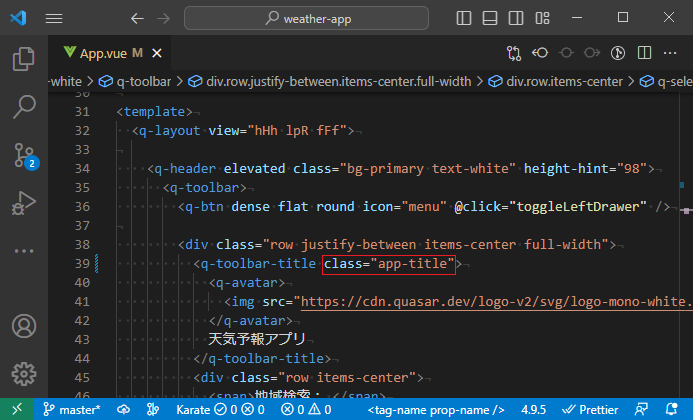Show additional views ellipsis in activity bar

coord(24,251)
